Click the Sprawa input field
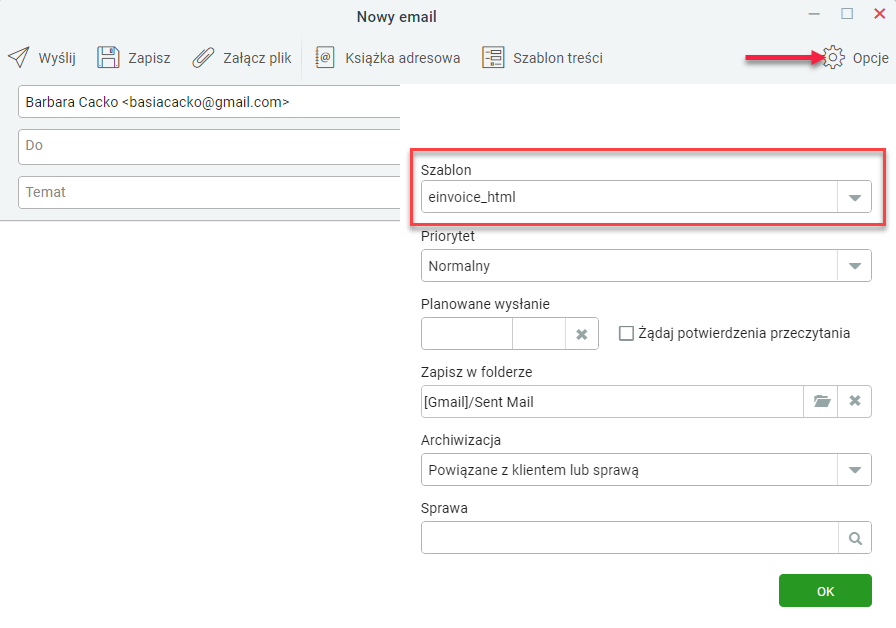This screenshot has height=628, width=896. tap(630, 538)
